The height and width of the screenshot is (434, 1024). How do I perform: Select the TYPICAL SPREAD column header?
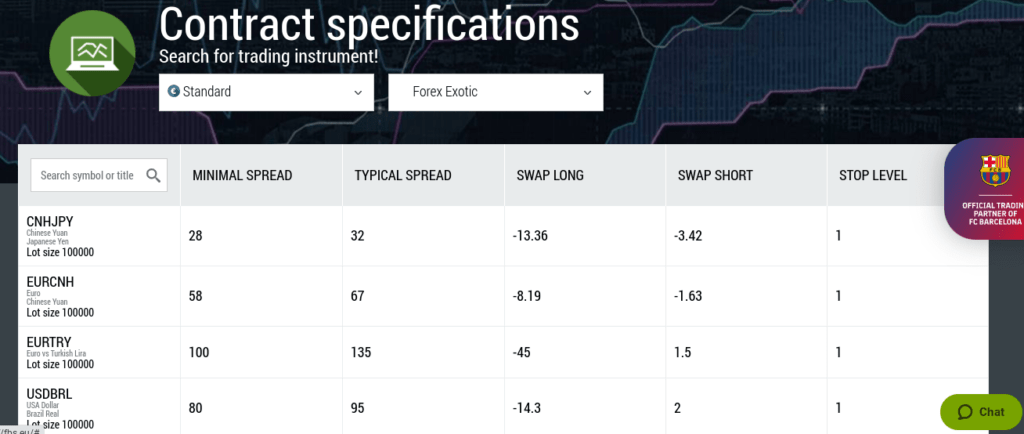tap(403, 176)
